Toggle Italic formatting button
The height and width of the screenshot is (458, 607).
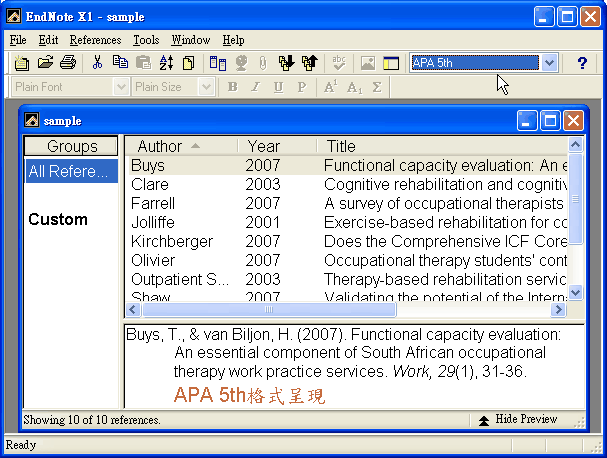(255, 87)
